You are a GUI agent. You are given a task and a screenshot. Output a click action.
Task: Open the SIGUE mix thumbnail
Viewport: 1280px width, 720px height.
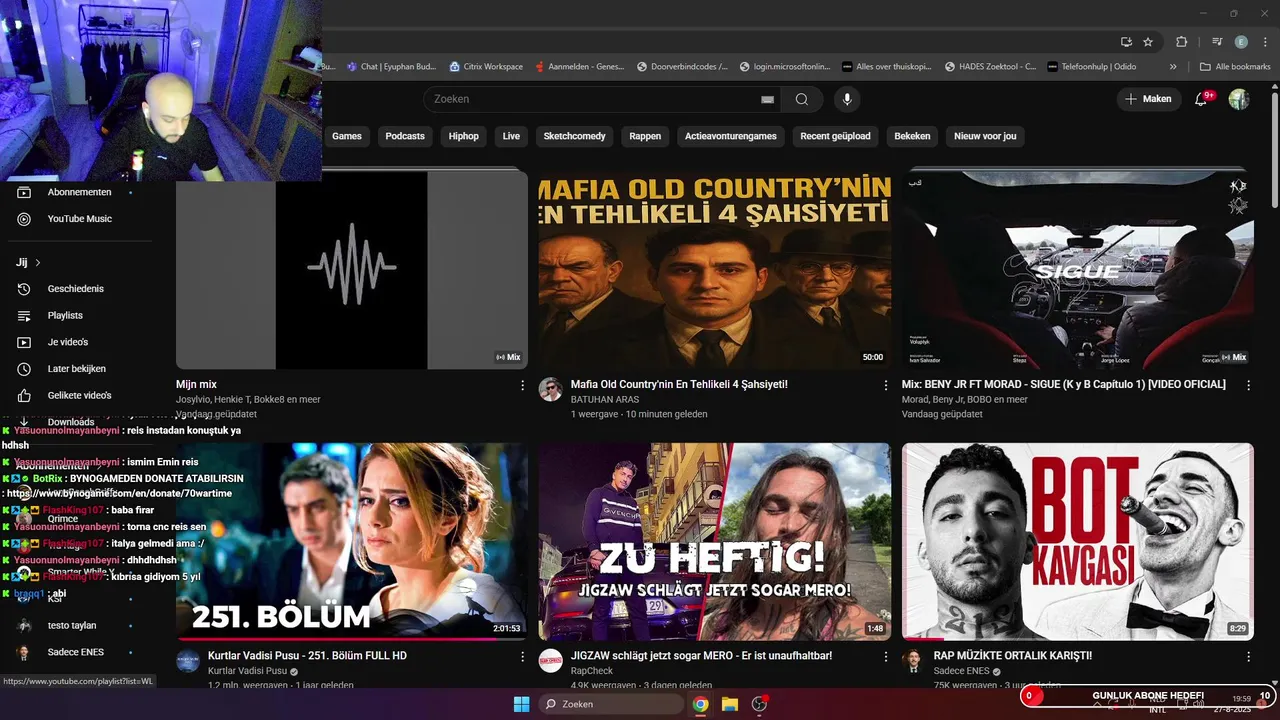[1078, 270]
